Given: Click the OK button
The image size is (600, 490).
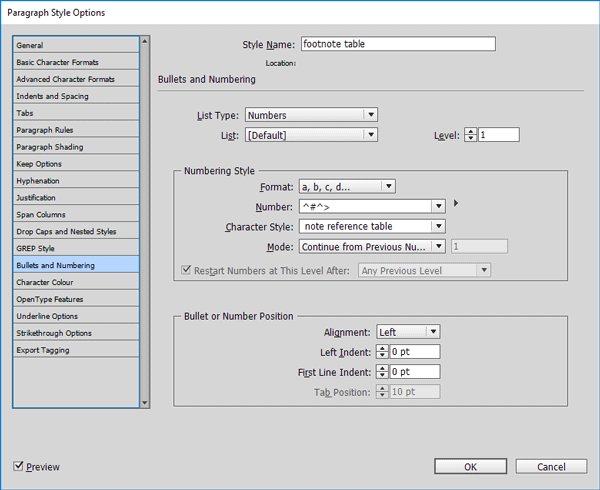Looking at the screenshot, I should click(x=471, y=466).
